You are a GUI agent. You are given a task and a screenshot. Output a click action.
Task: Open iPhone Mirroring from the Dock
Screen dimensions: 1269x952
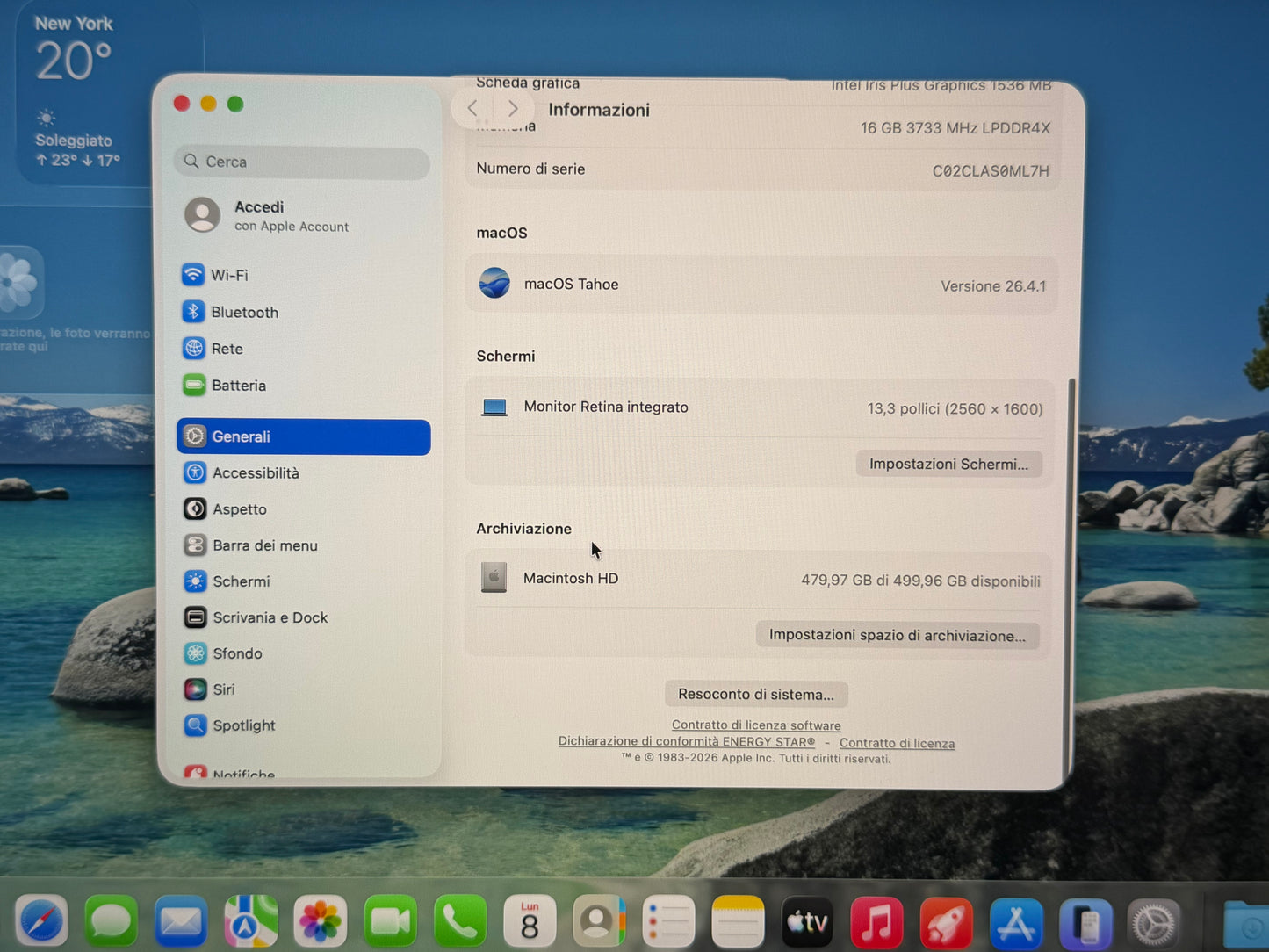[1085, 925]
